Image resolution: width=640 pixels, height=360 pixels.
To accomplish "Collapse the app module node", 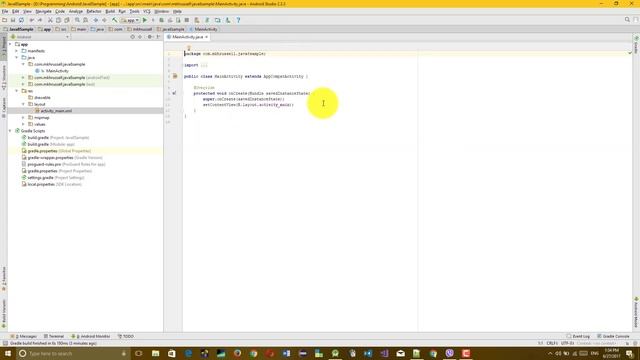I will [x=10, y=44].
